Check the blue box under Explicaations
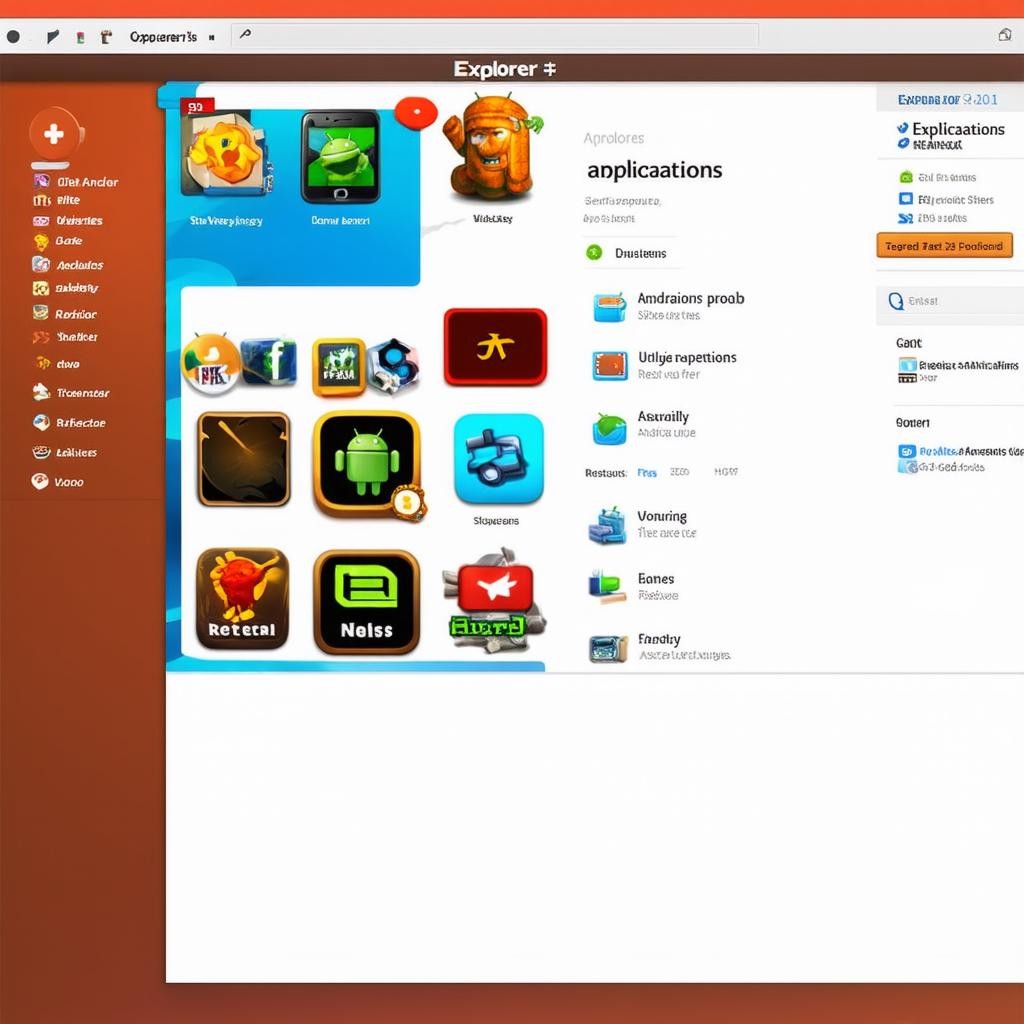This screenshot has width=1024, height=1024. coord(906,199)
